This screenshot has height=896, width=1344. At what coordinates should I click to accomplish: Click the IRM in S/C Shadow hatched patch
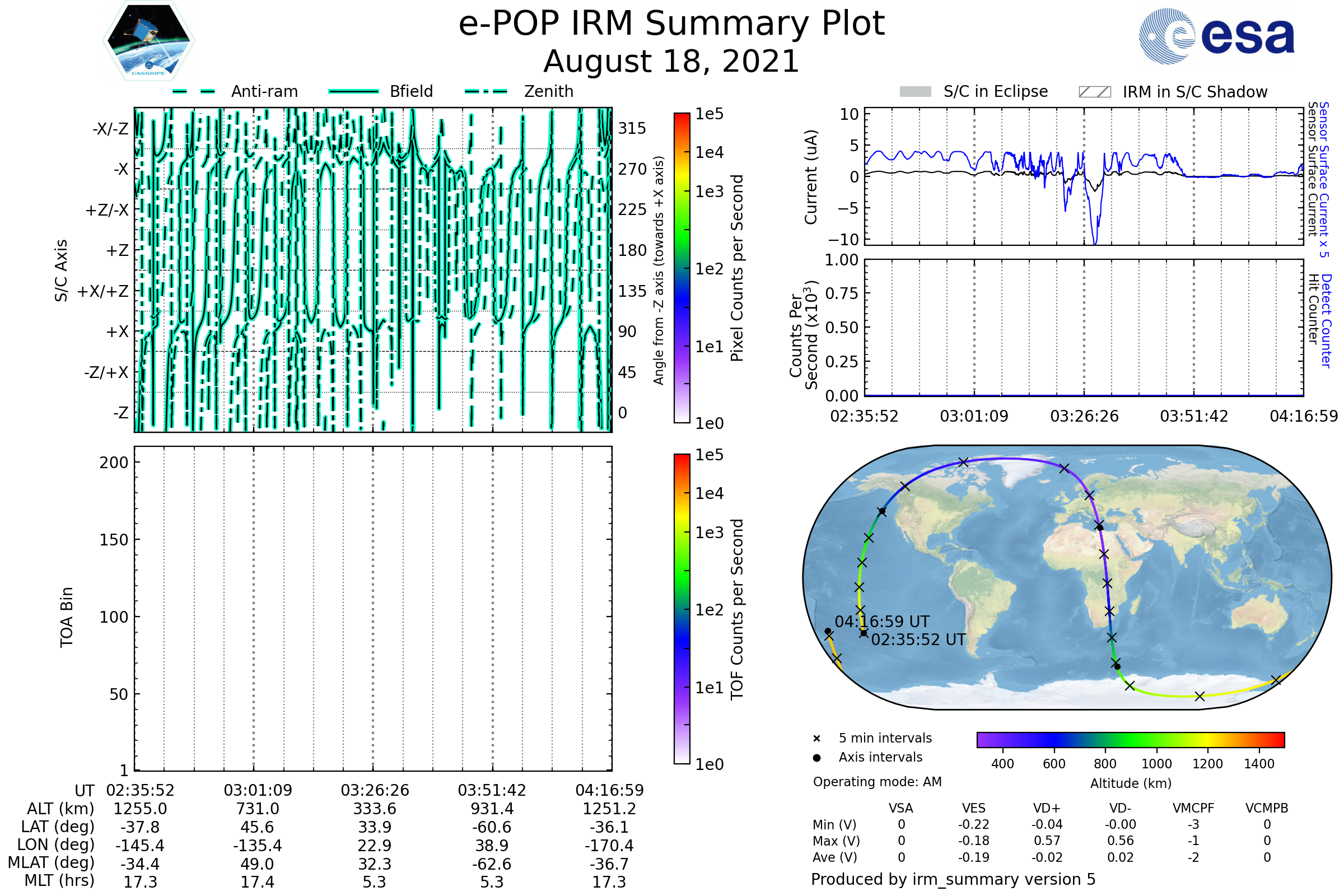click(x=1094, y=92)
